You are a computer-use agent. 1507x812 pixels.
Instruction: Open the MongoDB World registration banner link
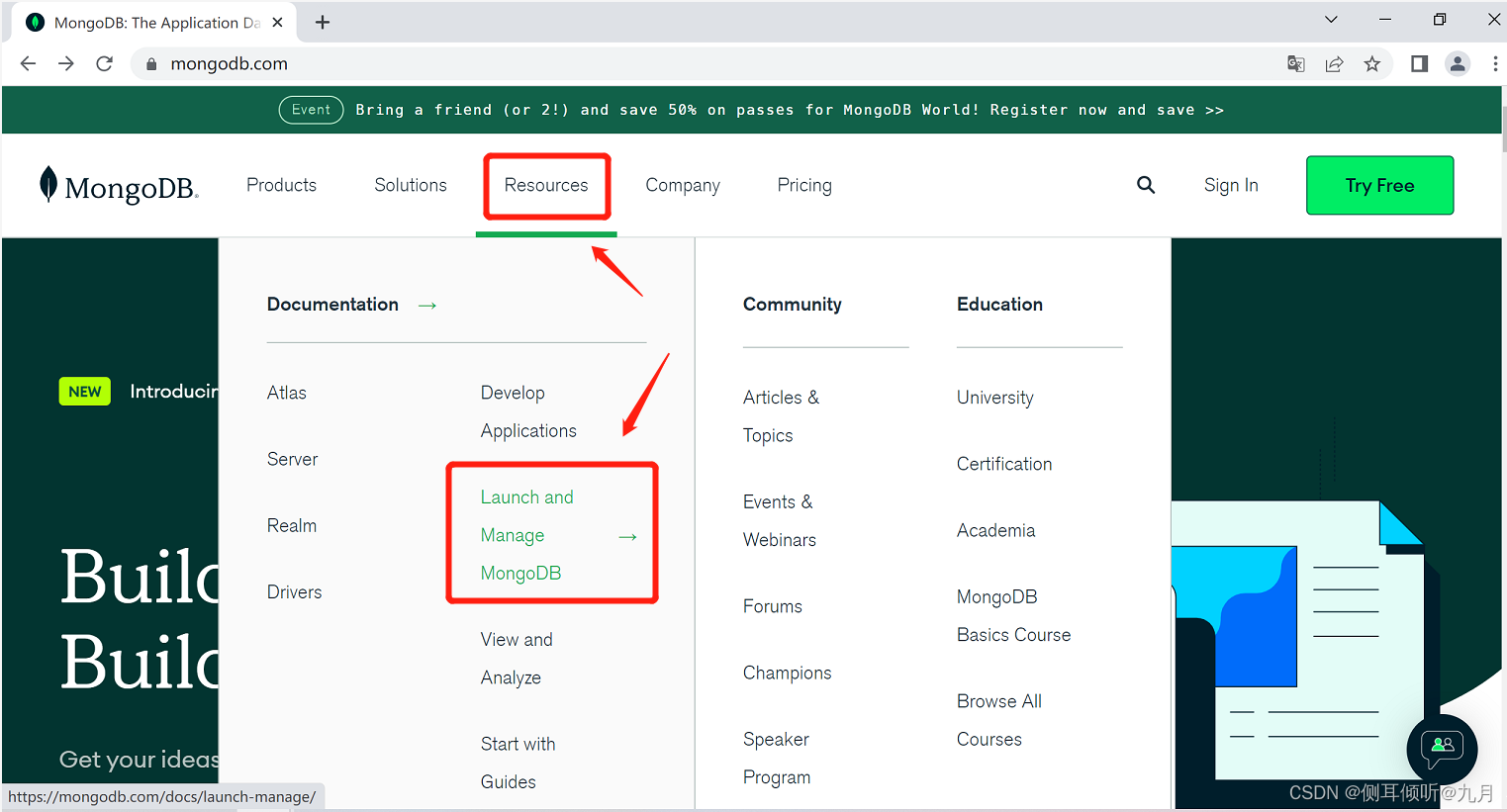(790, 110)
